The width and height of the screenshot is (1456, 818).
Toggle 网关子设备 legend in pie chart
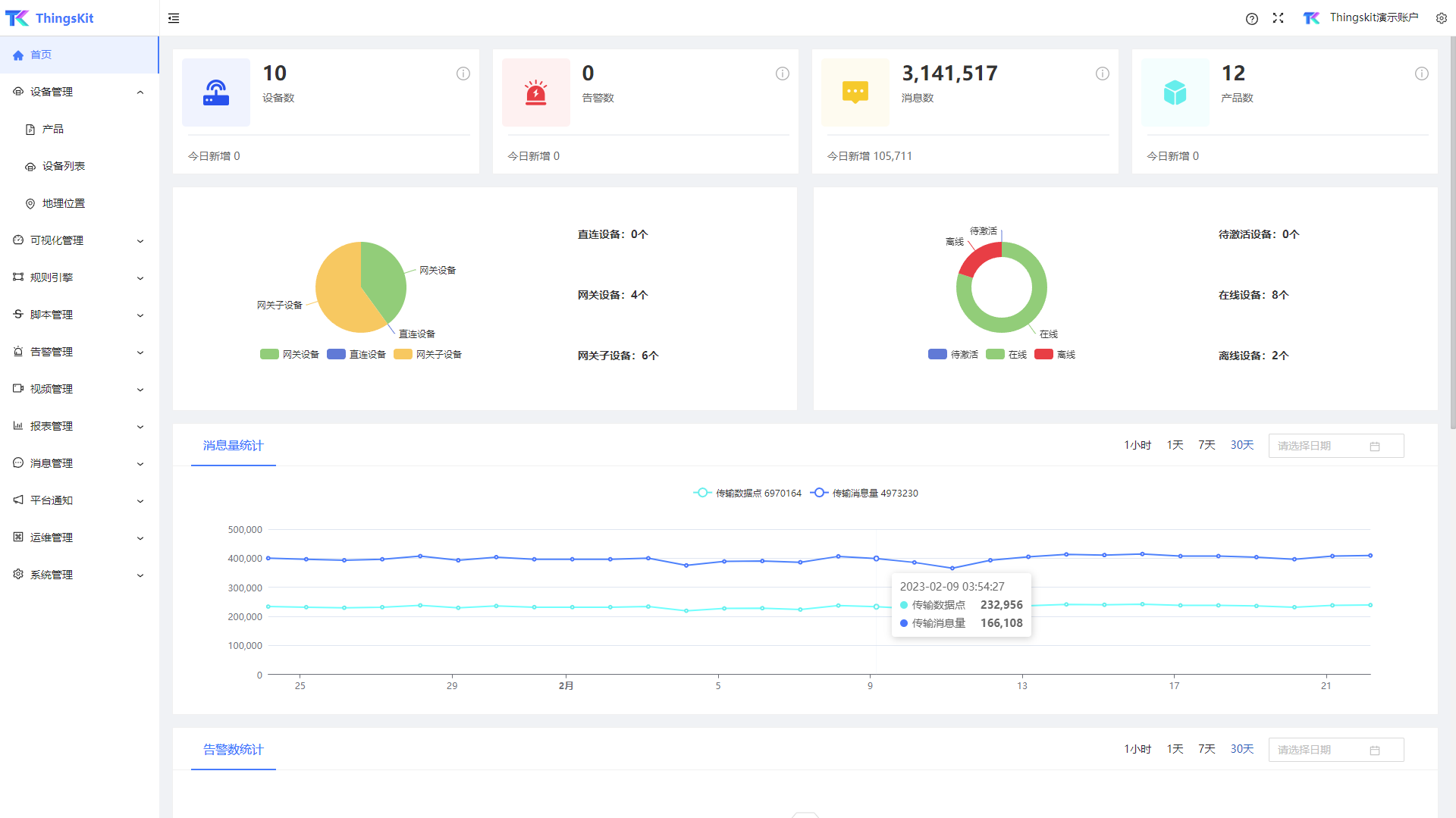[428, 354]
